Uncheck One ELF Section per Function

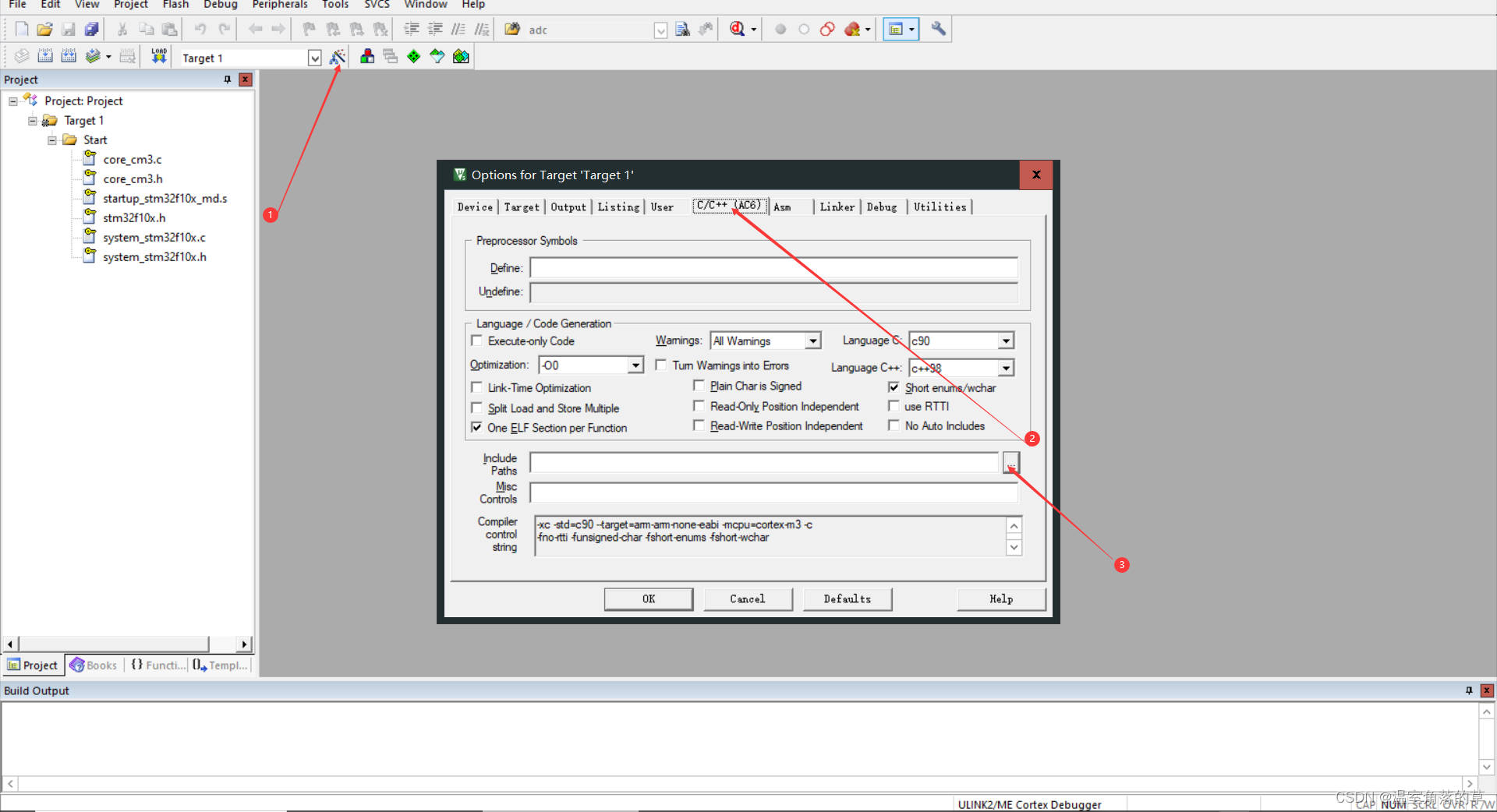476,427
